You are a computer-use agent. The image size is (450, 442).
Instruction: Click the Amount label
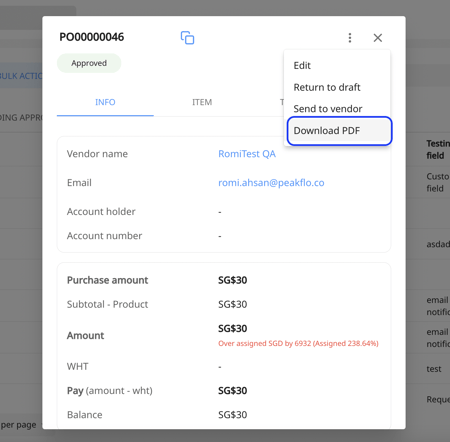[86, 335]
